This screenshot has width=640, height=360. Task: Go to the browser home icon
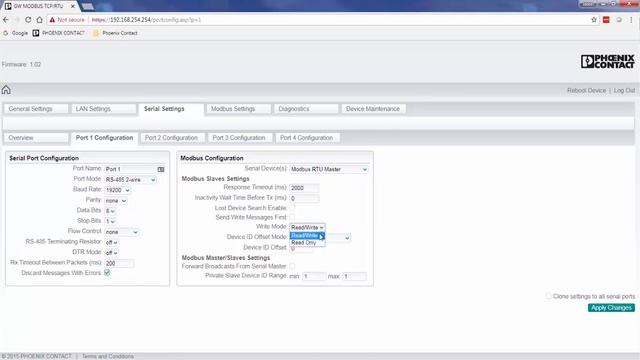(39, 20)
